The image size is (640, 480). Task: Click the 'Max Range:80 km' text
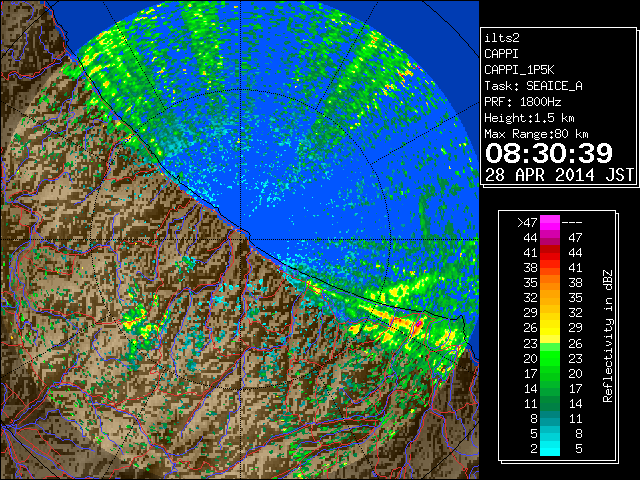click(x=536, y=134)
